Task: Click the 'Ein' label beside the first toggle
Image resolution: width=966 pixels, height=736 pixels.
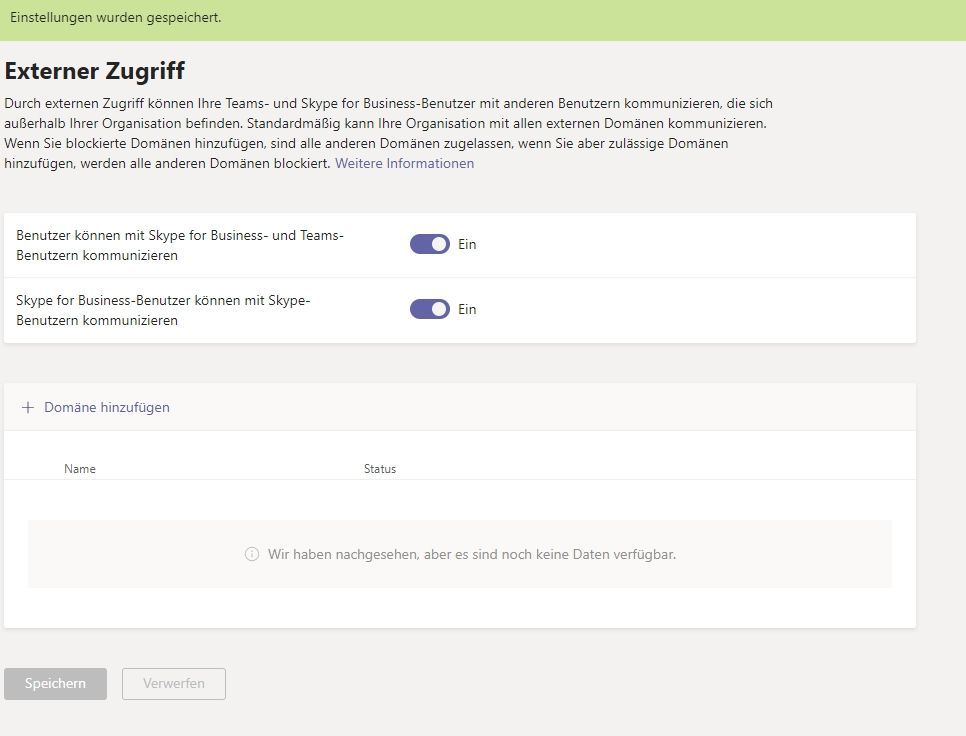Action: [x=467, y=244]
